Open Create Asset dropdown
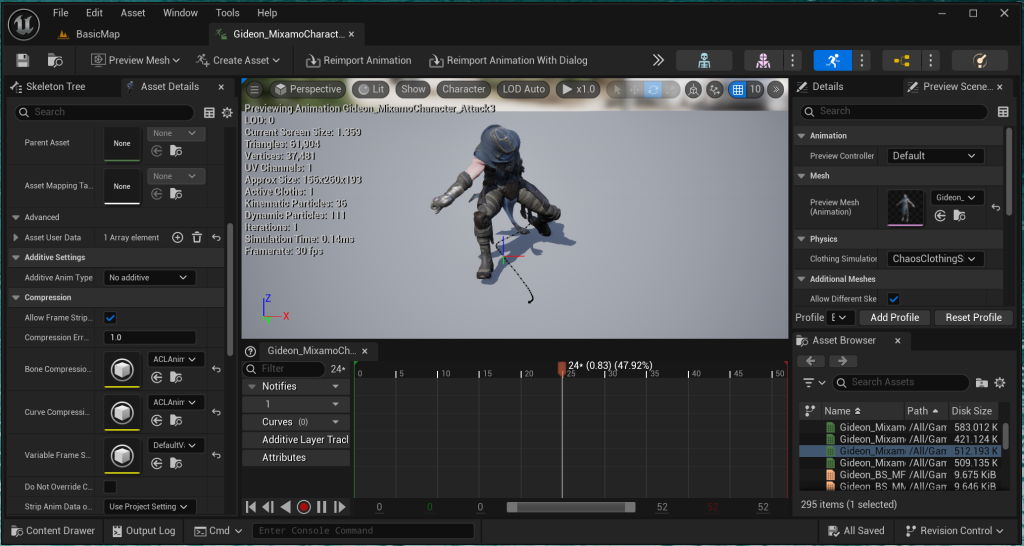 [x=238, y=60]
